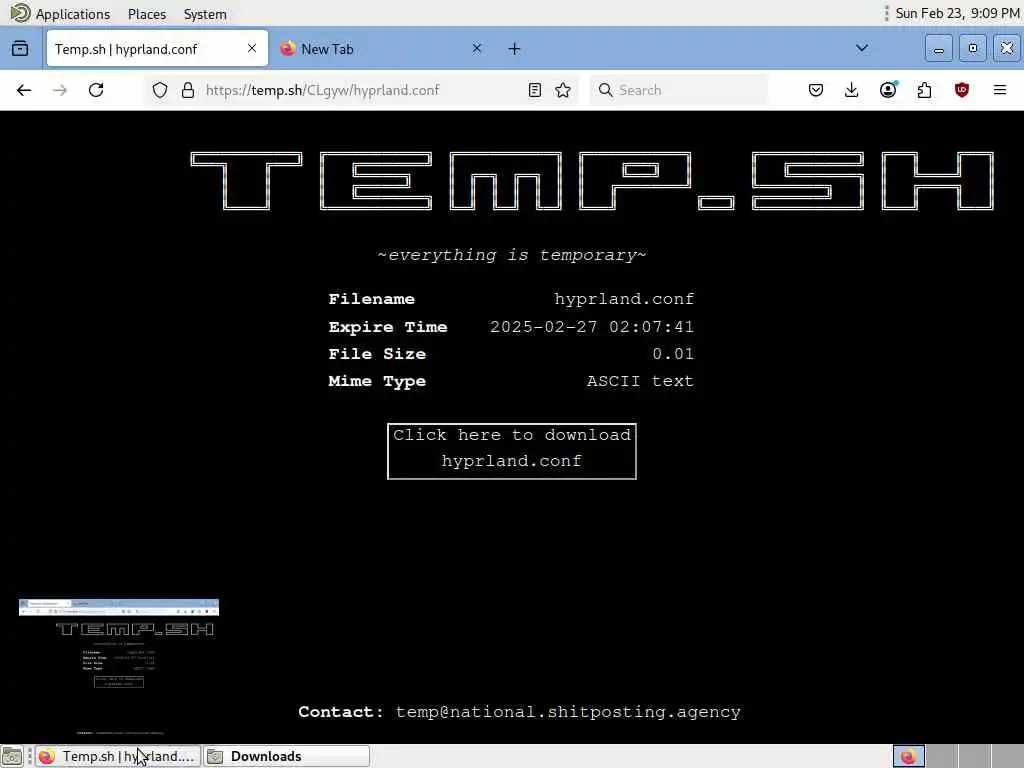Viewport: 1024px width, 768px height.
Task: Open Firefox account icon
Action: [x=888, y=90]
